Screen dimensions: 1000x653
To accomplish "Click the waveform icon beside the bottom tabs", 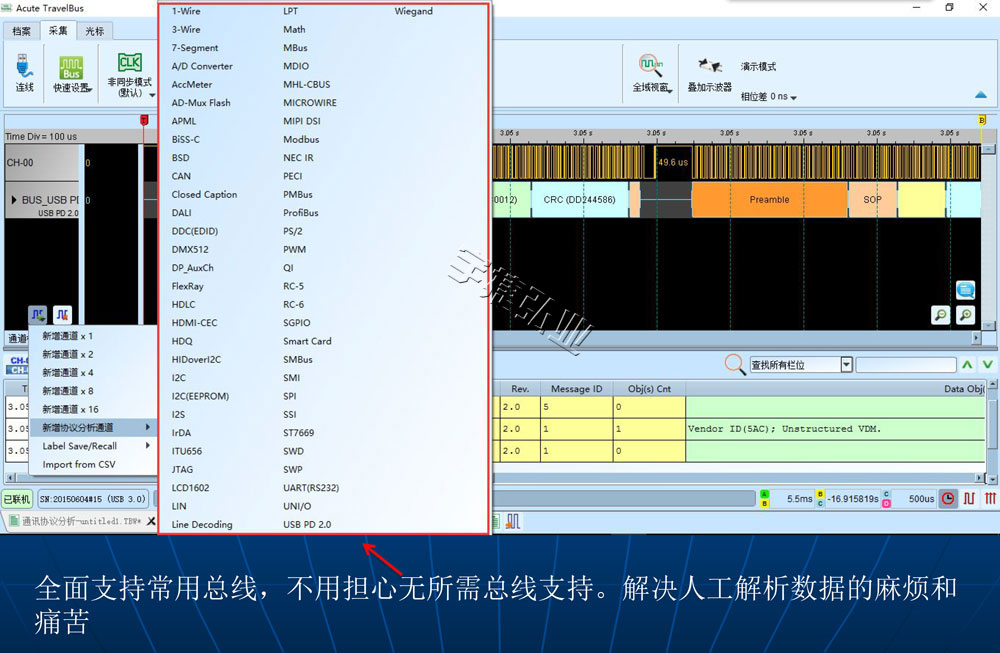I will click(x=513, y=522).
